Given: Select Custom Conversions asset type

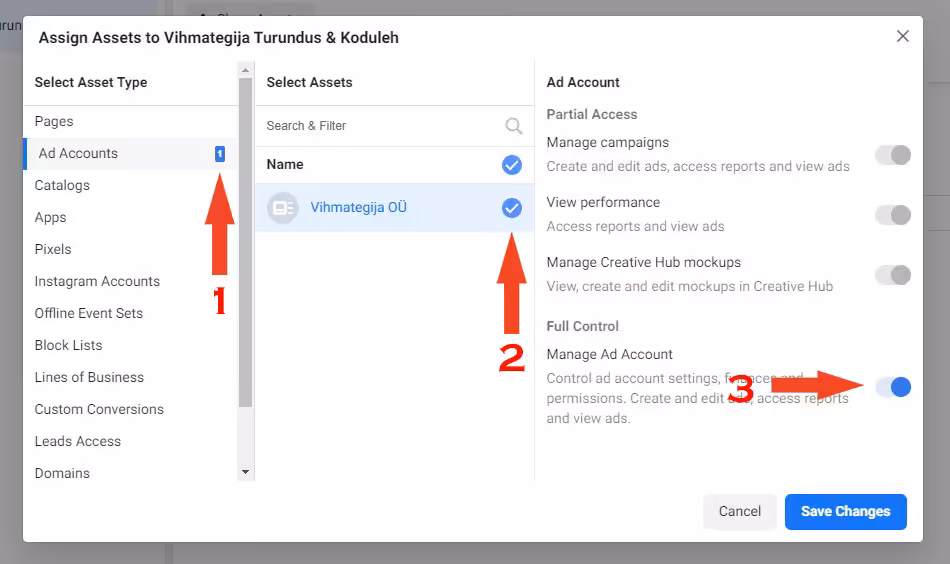Looking at the screenshot, I should coord(99,410).
